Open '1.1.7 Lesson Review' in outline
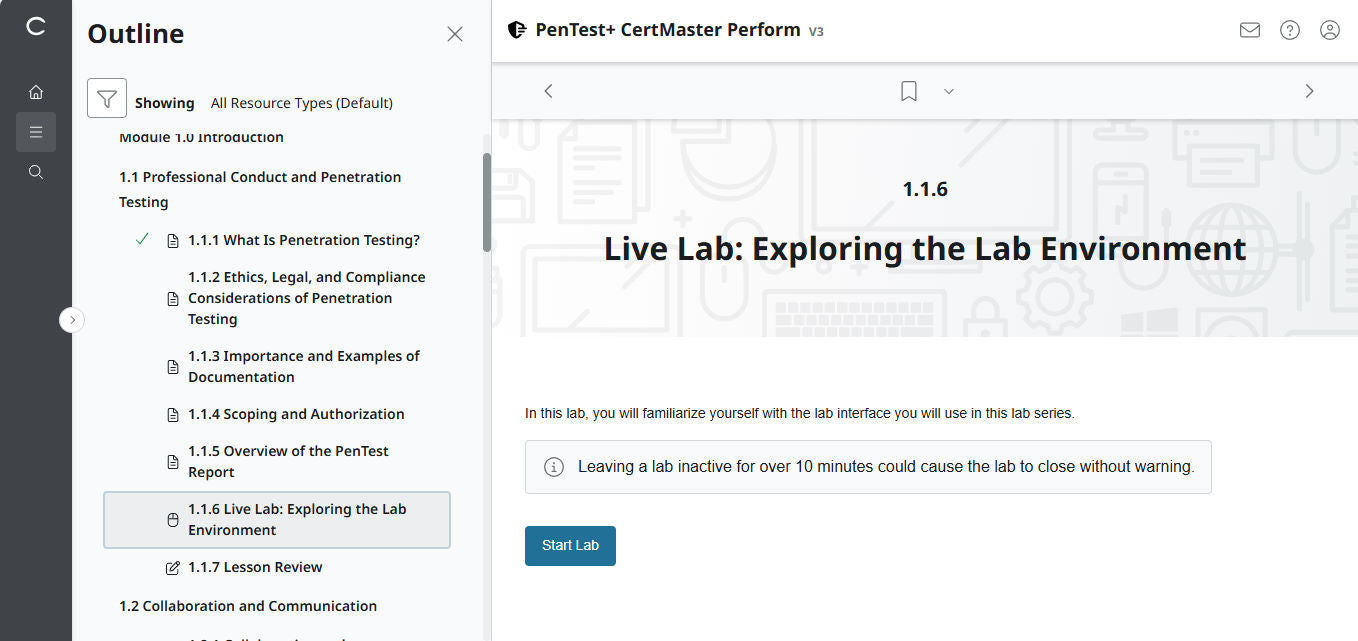 255,567
